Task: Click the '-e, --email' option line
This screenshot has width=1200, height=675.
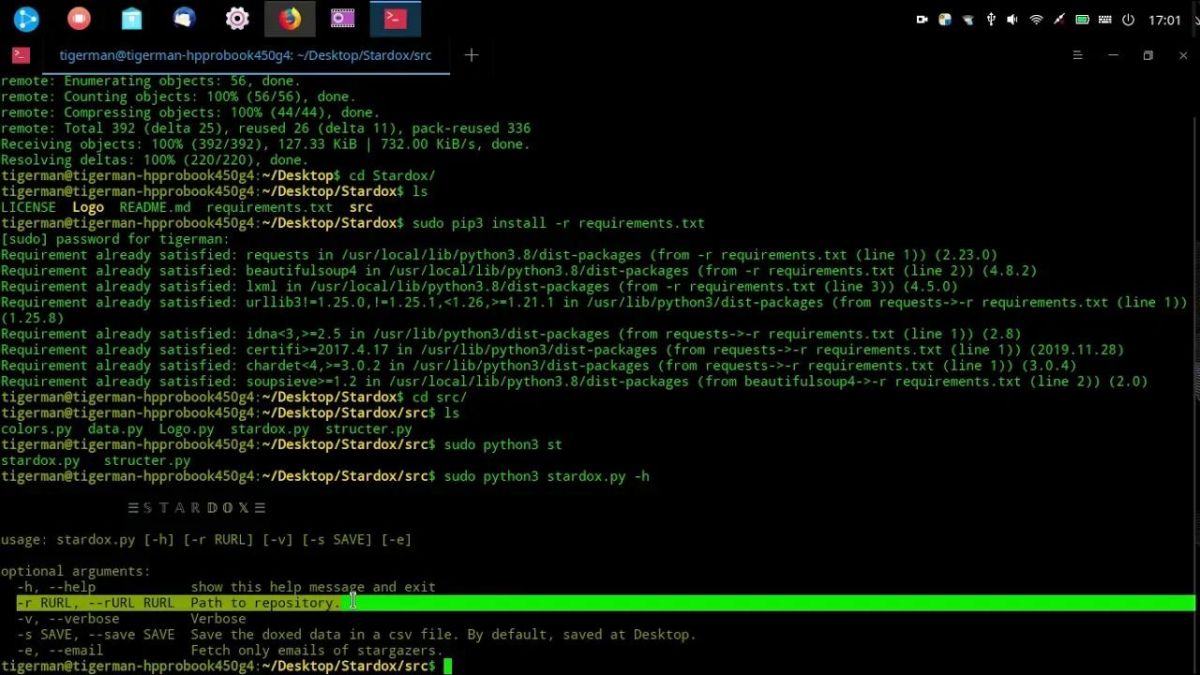Action: click(229, 651)
